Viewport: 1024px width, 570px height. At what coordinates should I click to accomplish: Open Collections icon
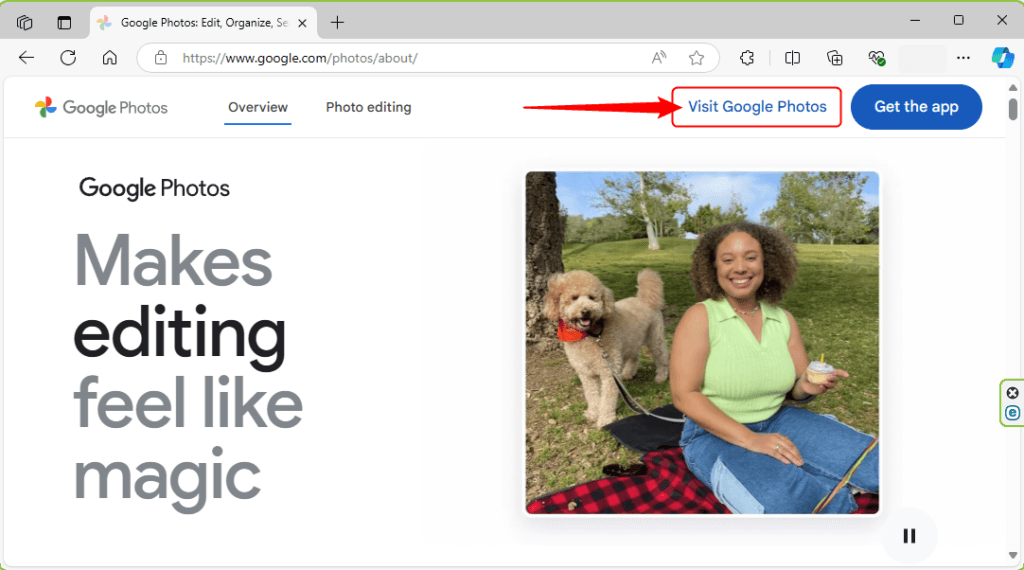pos(835,58)
